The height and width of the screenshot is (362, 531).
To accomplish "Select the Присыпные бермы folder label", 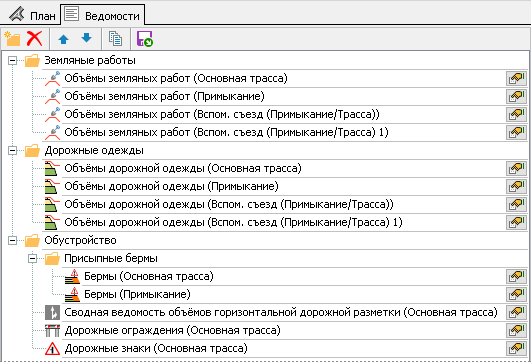I will click(x=111, y=259).
